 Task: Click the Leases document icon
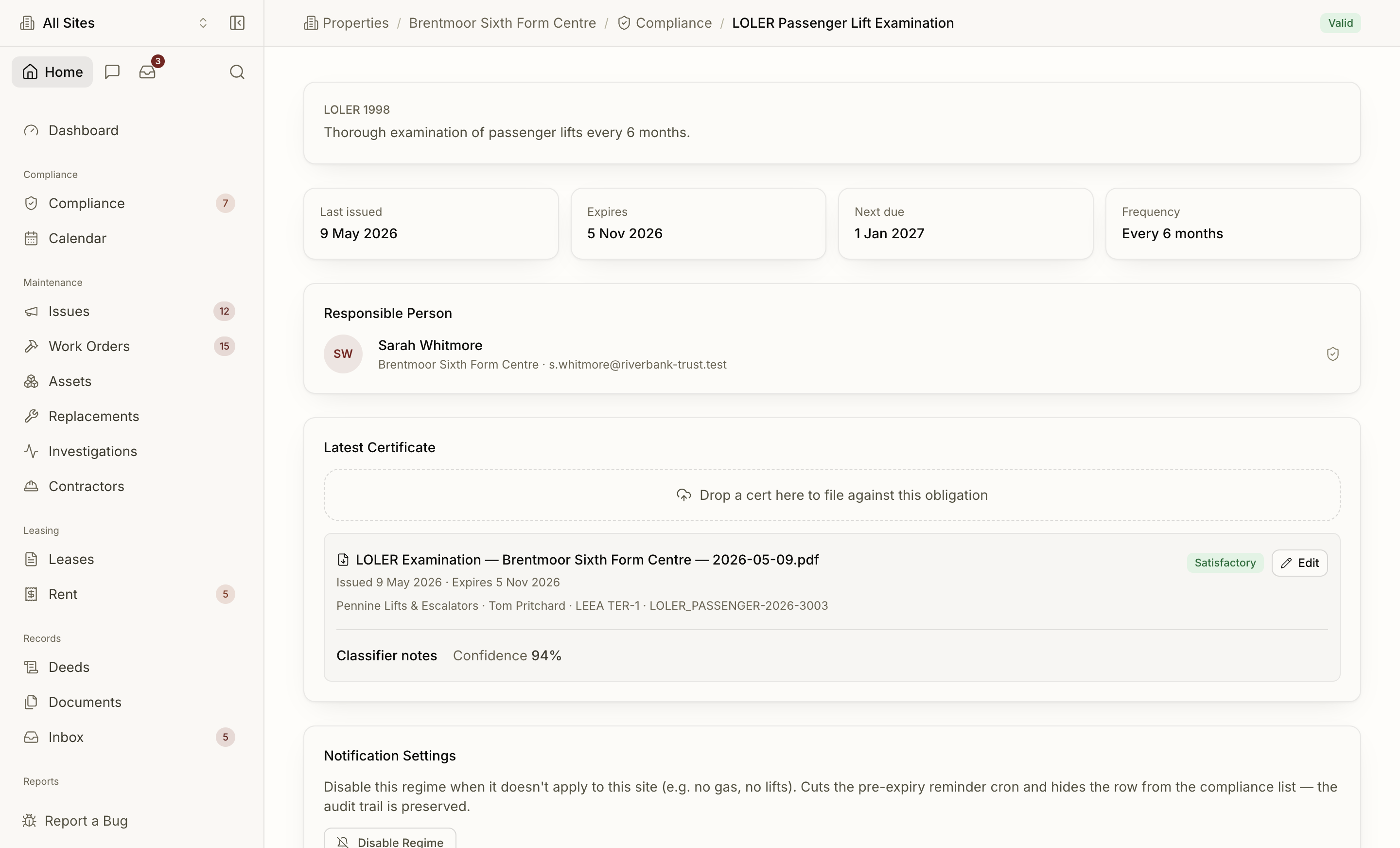tap(31, 559)
